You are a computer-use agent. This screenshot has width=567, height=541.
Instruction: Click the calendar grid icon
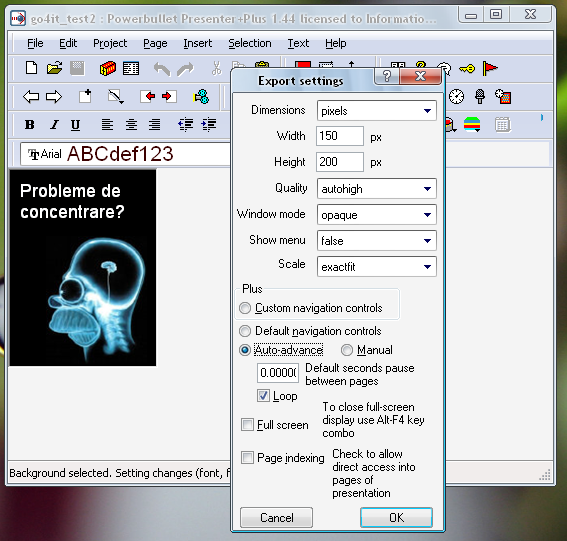tap(503, 125)
